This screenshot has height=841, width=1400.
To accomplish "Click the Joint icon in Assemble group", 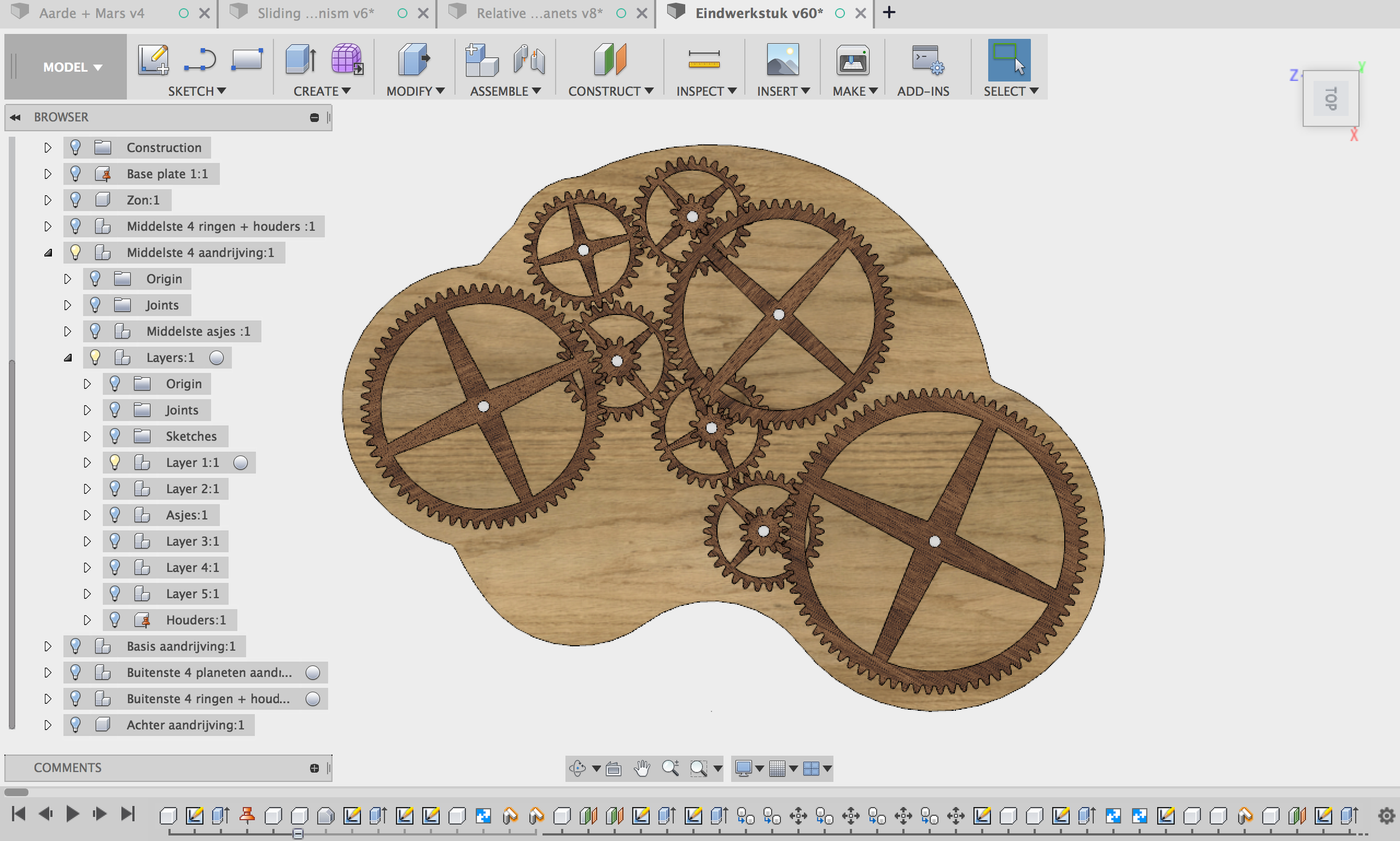I will tap(529, 60).
